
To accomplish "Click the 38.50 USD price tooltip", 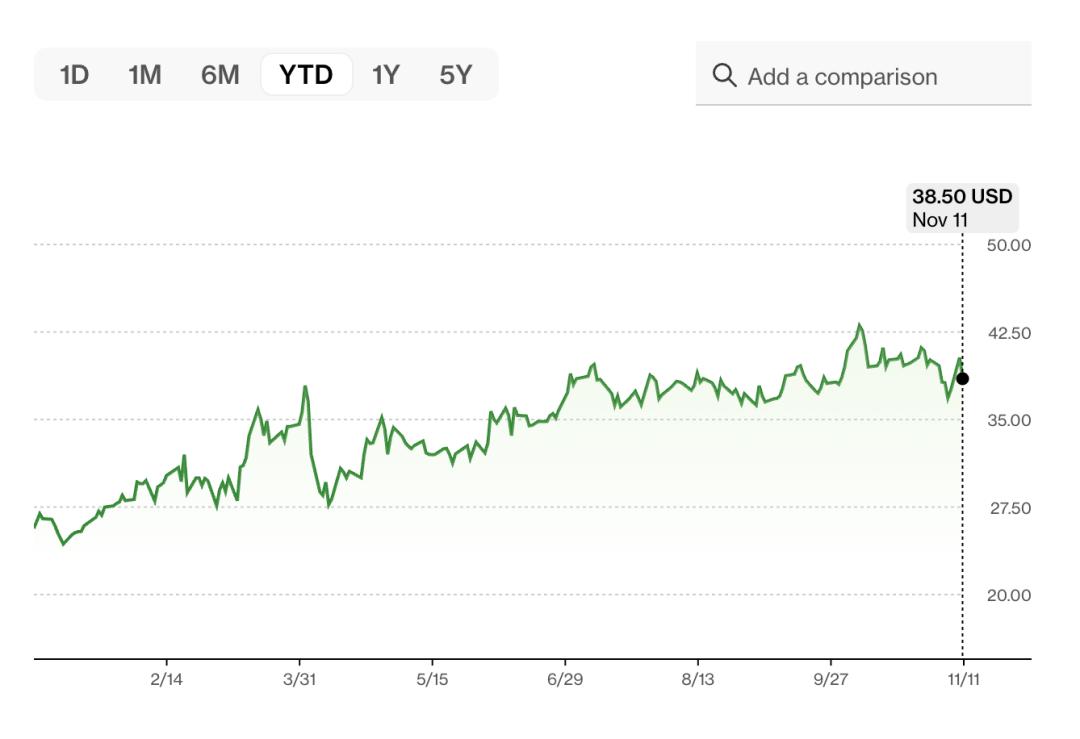I will click(962, 207).
